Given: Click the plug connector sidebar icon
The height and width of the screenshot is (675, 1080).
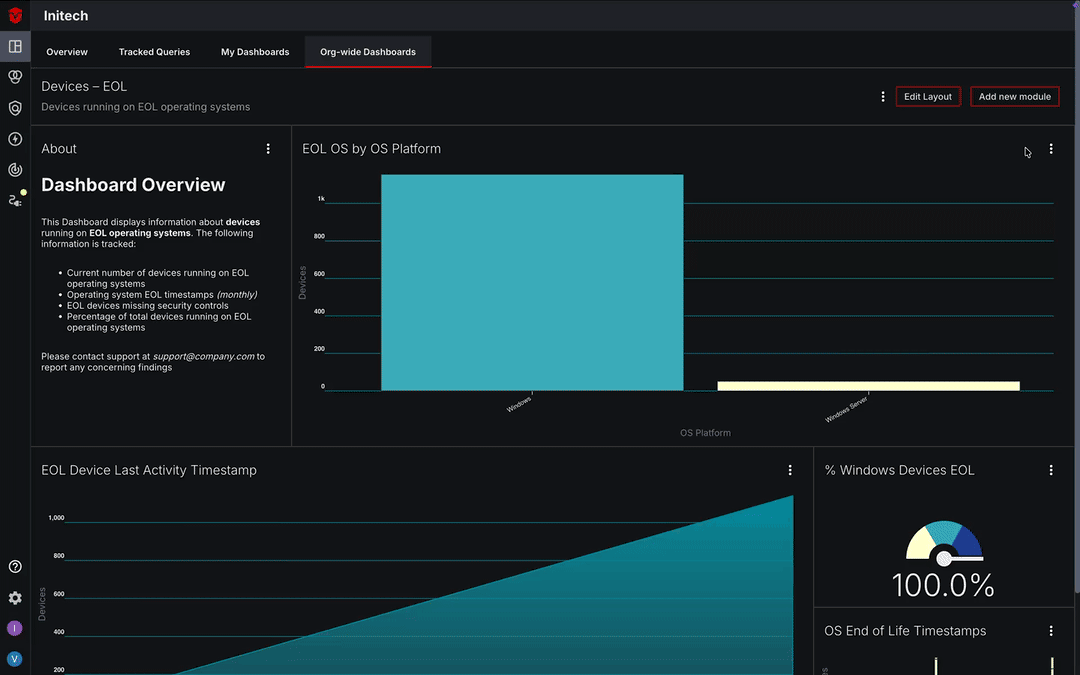Looking at the screenshot, I should (x=15, y=200).
